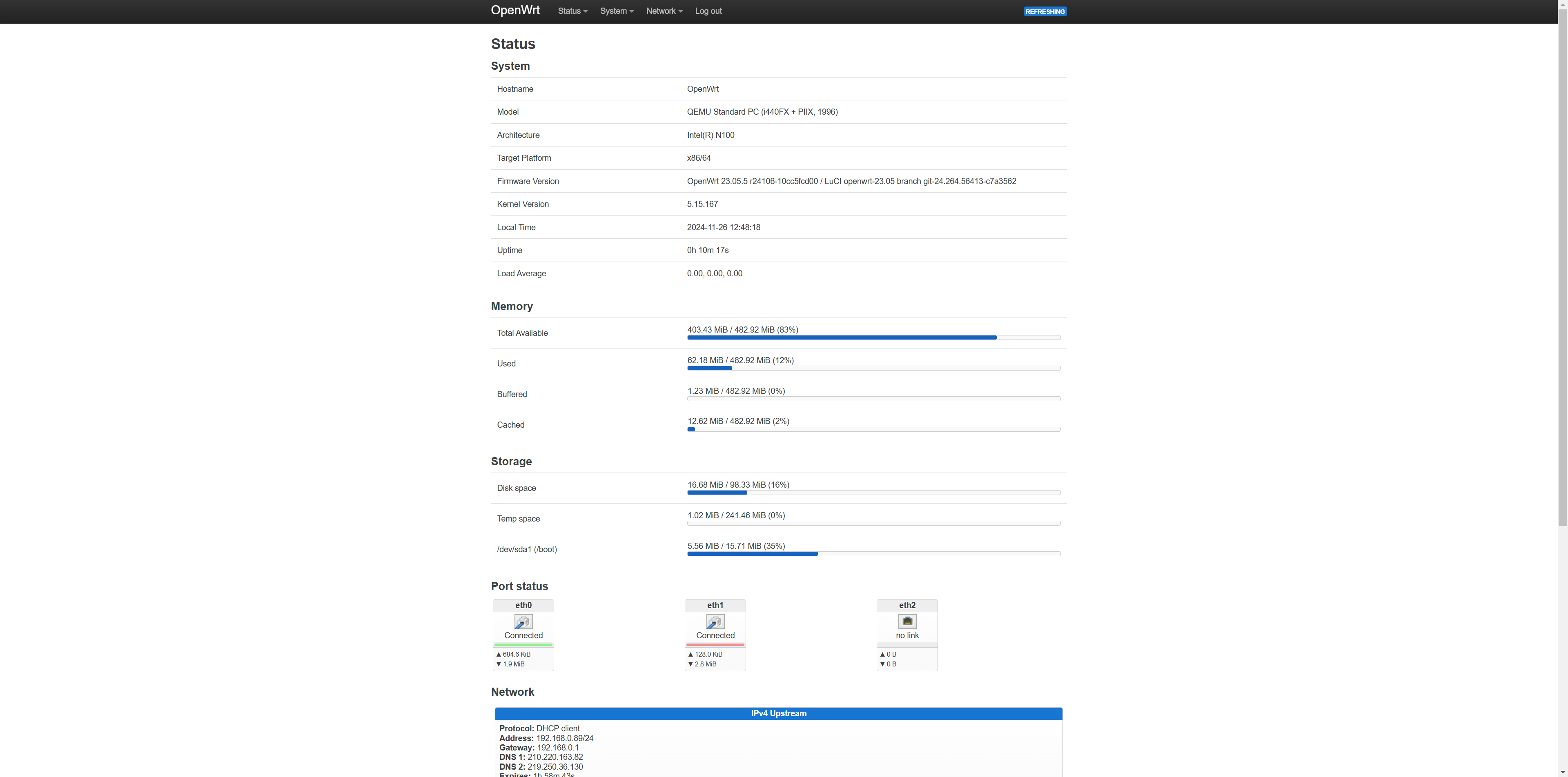Click the address 192.168.0.89/24

click(564, 738)
